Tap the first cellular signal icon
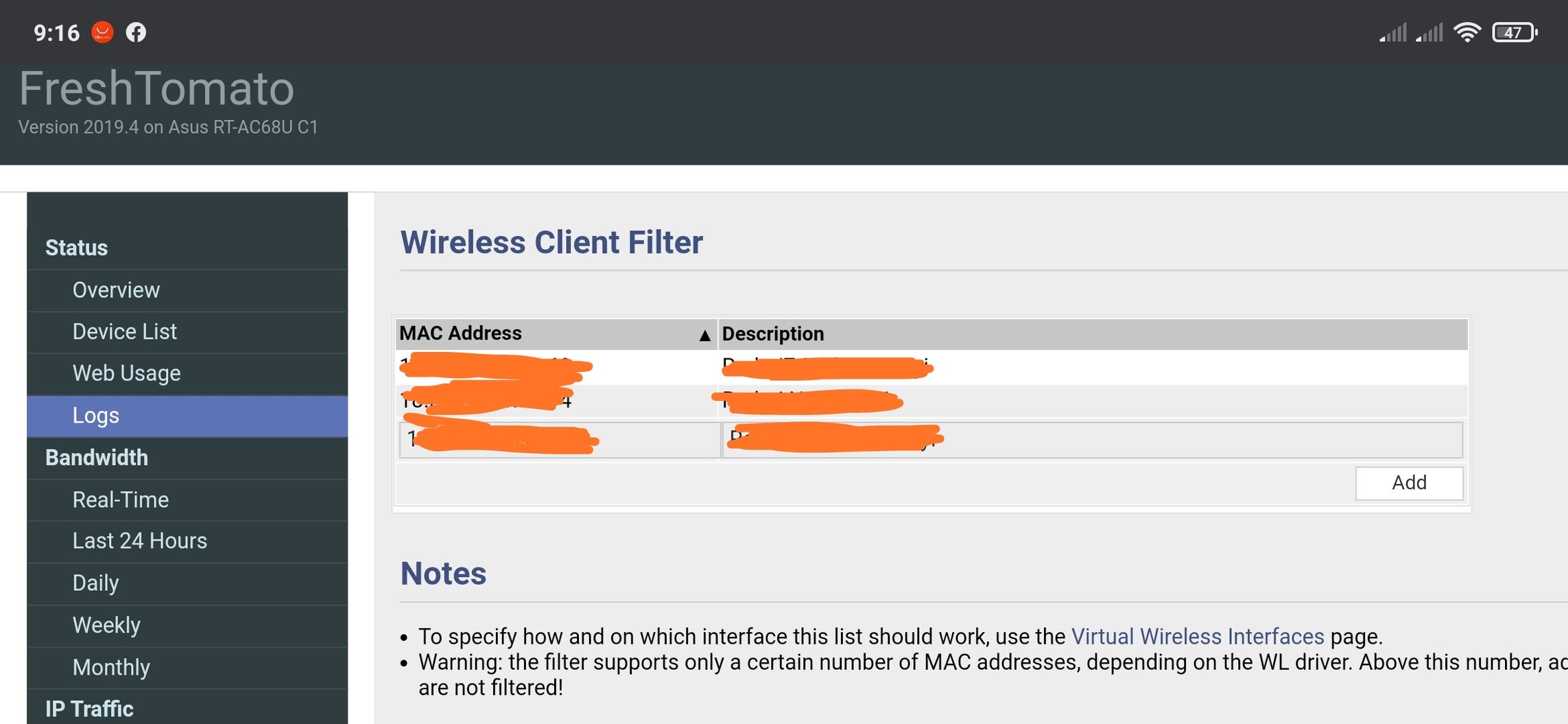The height and width of the screenshot is (724, 1568). [1393, 32]
